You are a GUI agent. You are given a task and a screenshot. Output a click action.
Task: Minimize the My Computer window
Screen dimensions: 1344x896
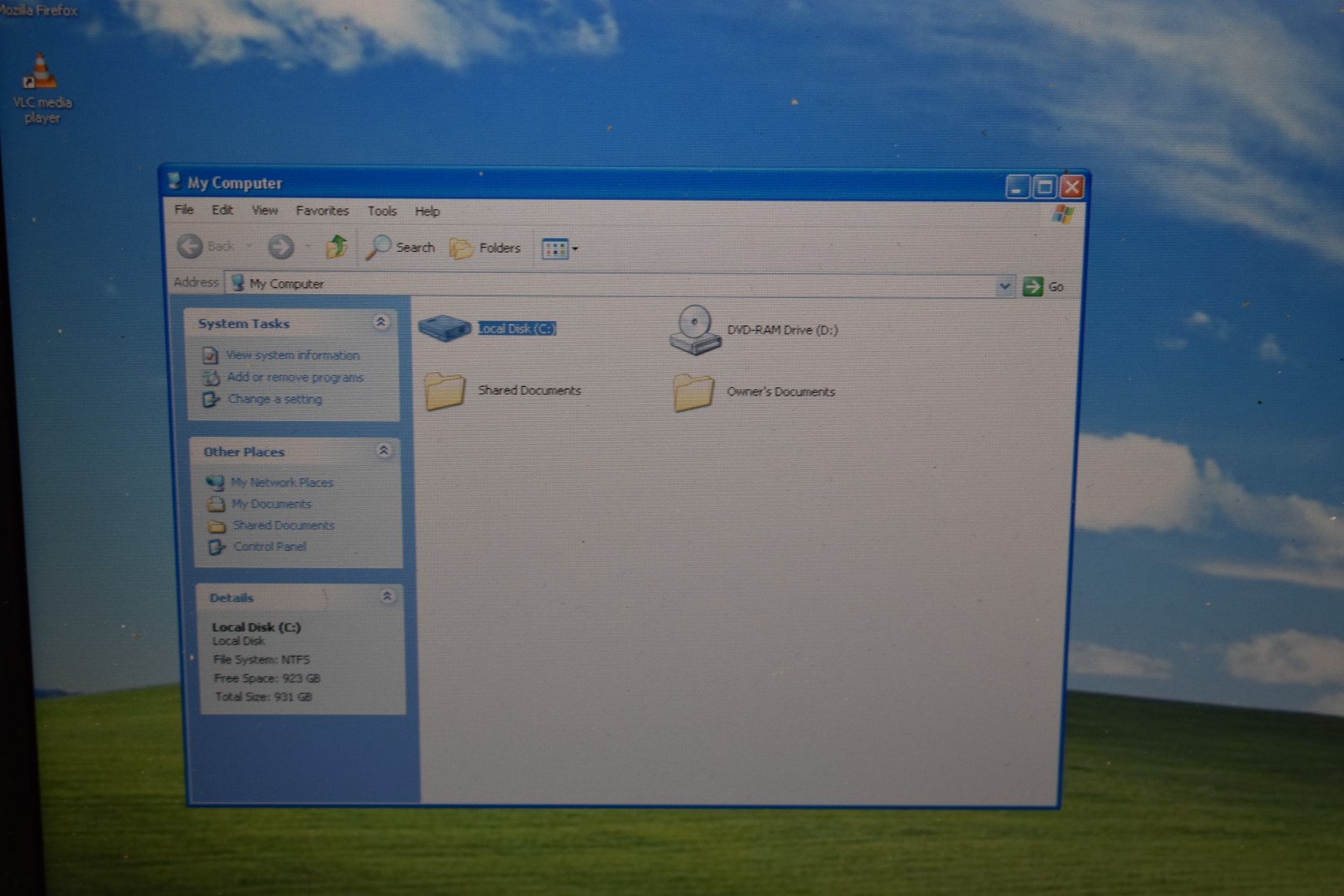click(x=1017, y=186)
